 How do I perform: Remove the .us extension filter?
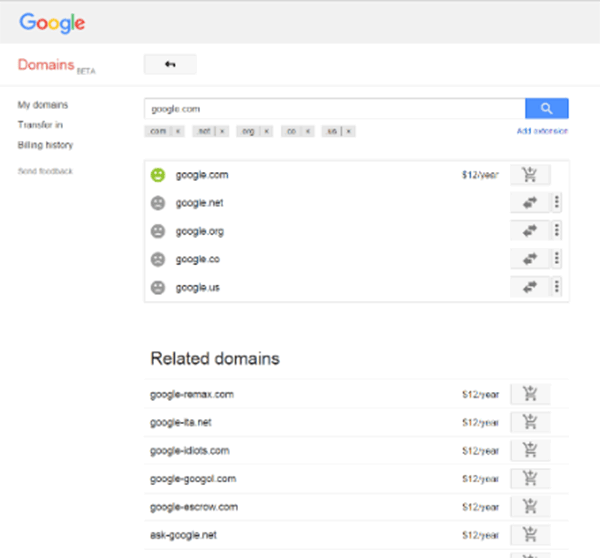[349, 131]
